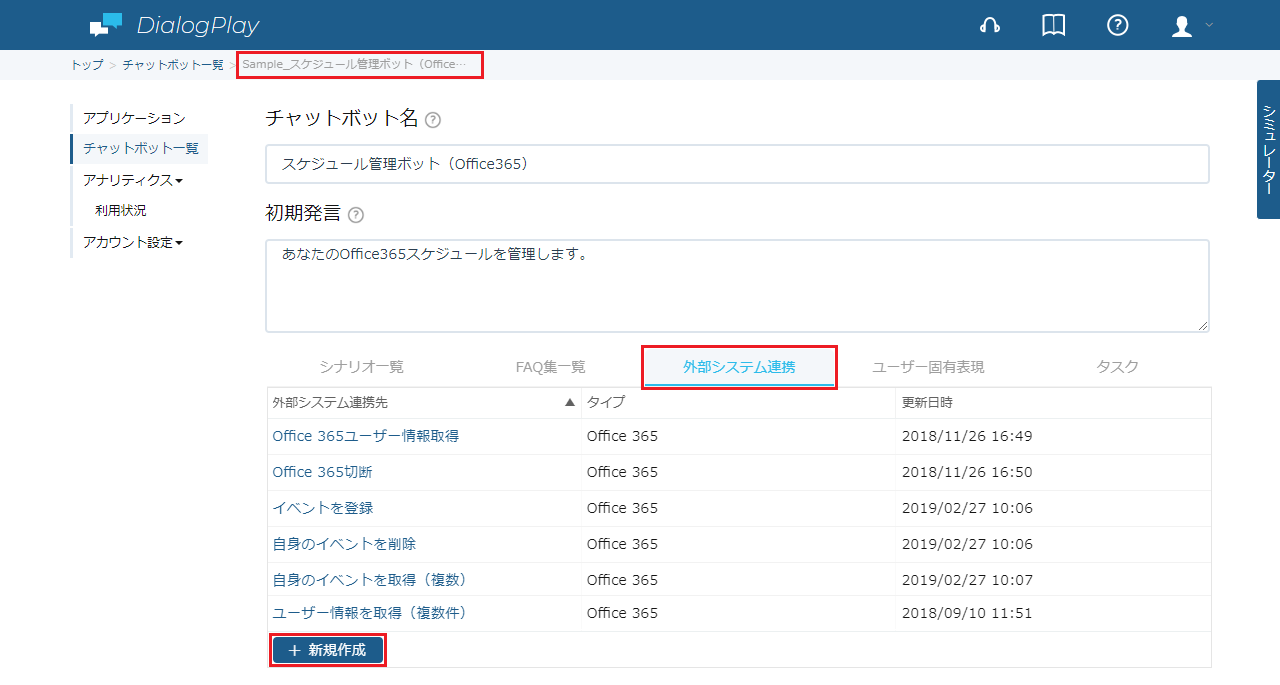
Task: Switch to the FAQ集一覧 tab
Action: 550,367
